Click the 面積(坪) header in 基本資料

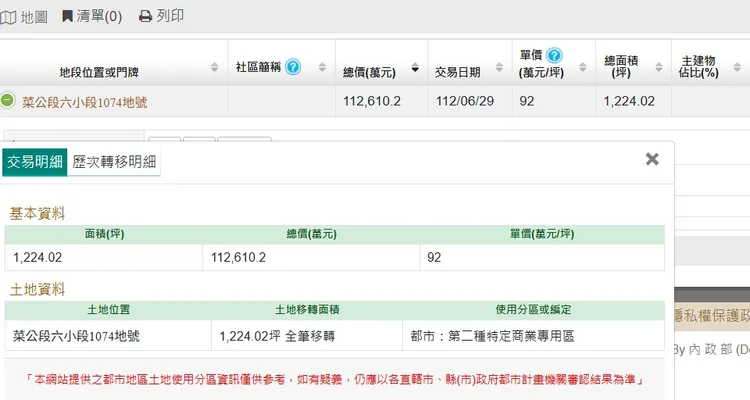pyautogui.click(x=104, y=234)
